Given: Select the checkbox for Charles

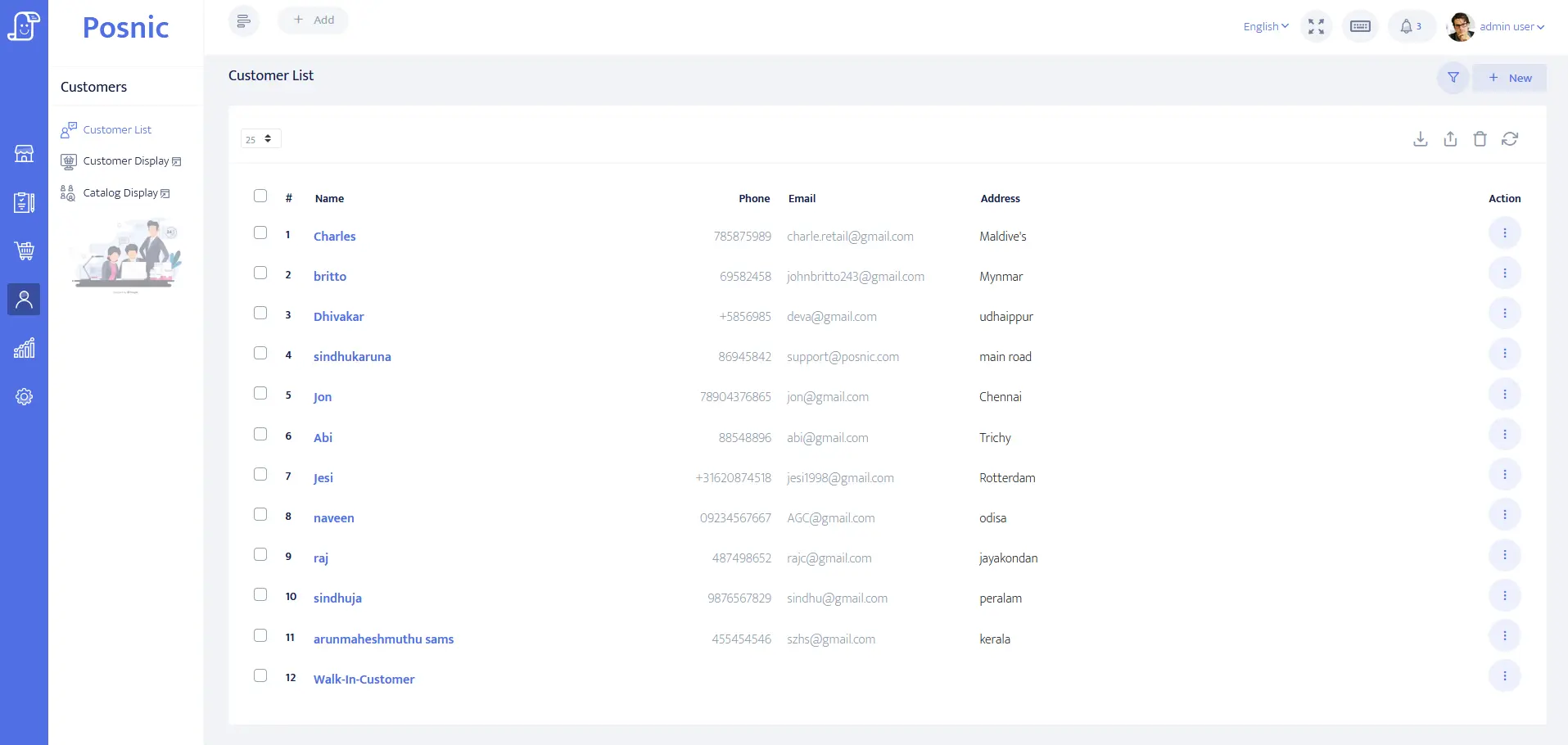Looking at the screenshot, I should (x=260, y=233).
